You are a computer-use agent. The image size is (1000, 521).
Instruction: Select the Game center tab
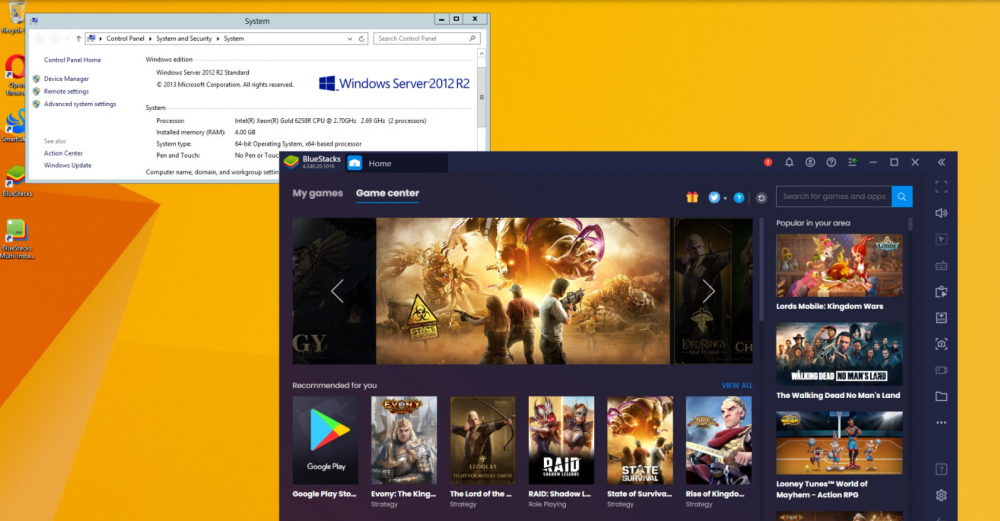(x=387, y=193)
